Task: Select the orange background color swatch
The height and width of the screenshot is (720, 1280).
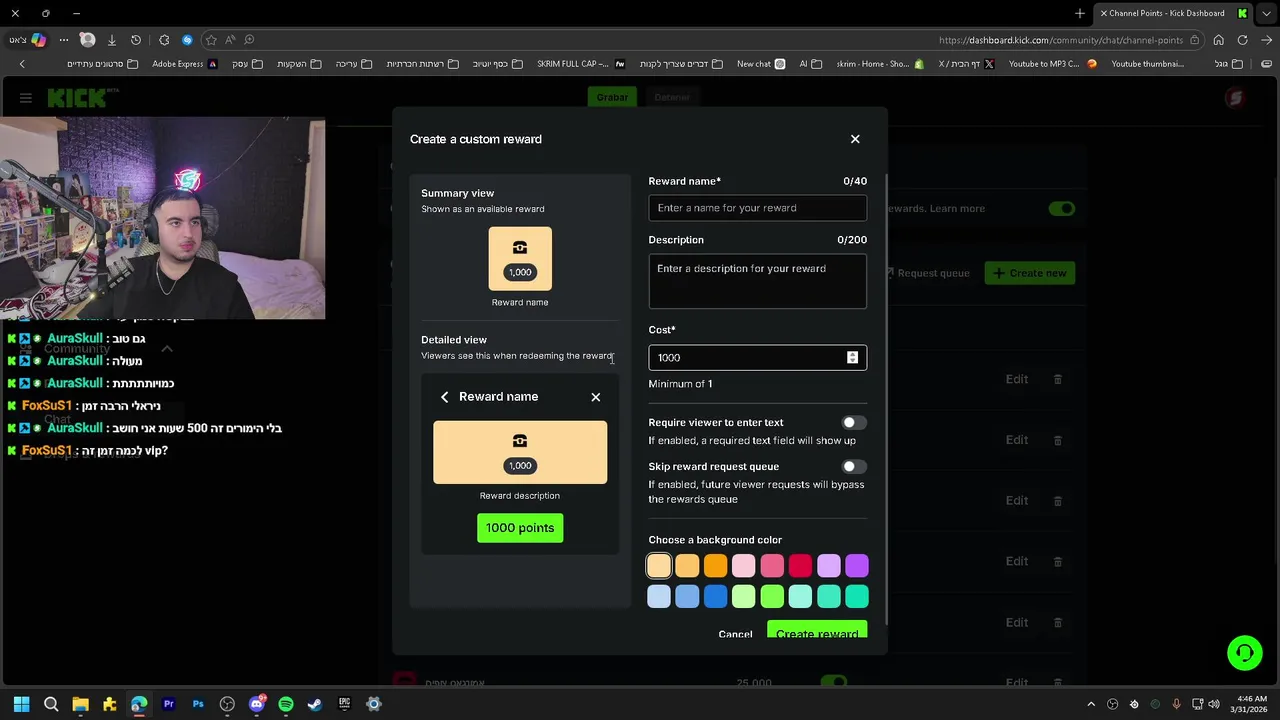Action: click(x=715, y=566)
